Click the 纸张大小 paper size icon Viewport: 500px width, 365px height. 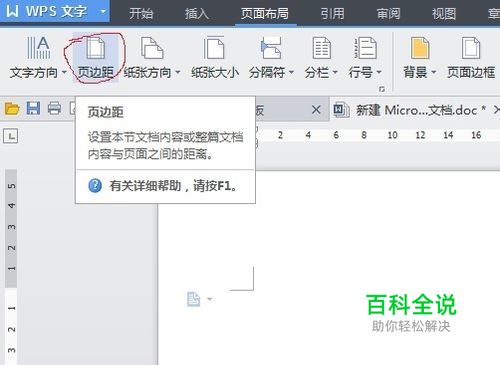click(x=214, y=48)
